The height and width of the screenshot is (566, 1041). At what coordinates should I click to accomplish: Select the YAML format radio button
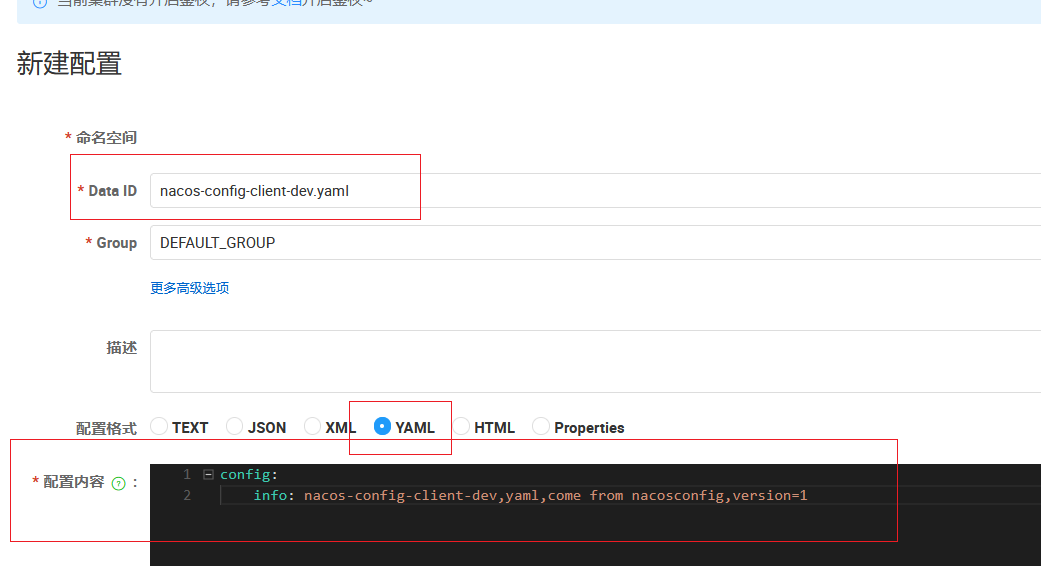point(382,426)
